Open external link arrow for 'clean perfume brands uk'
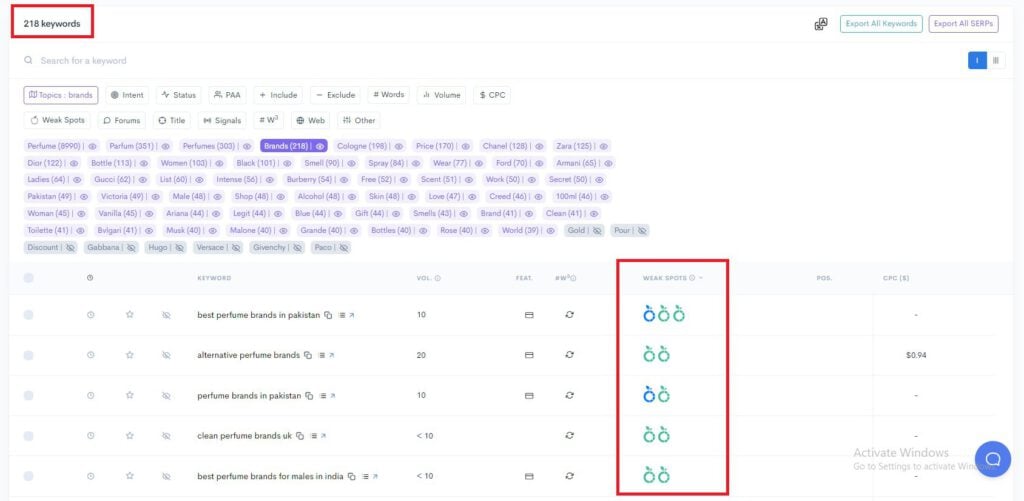 (x=323, y=436)
